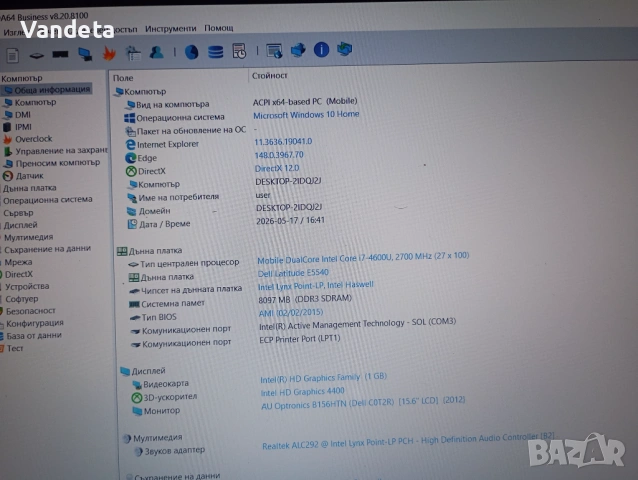
Task: Select Датчик tree item
Action: 24,176
